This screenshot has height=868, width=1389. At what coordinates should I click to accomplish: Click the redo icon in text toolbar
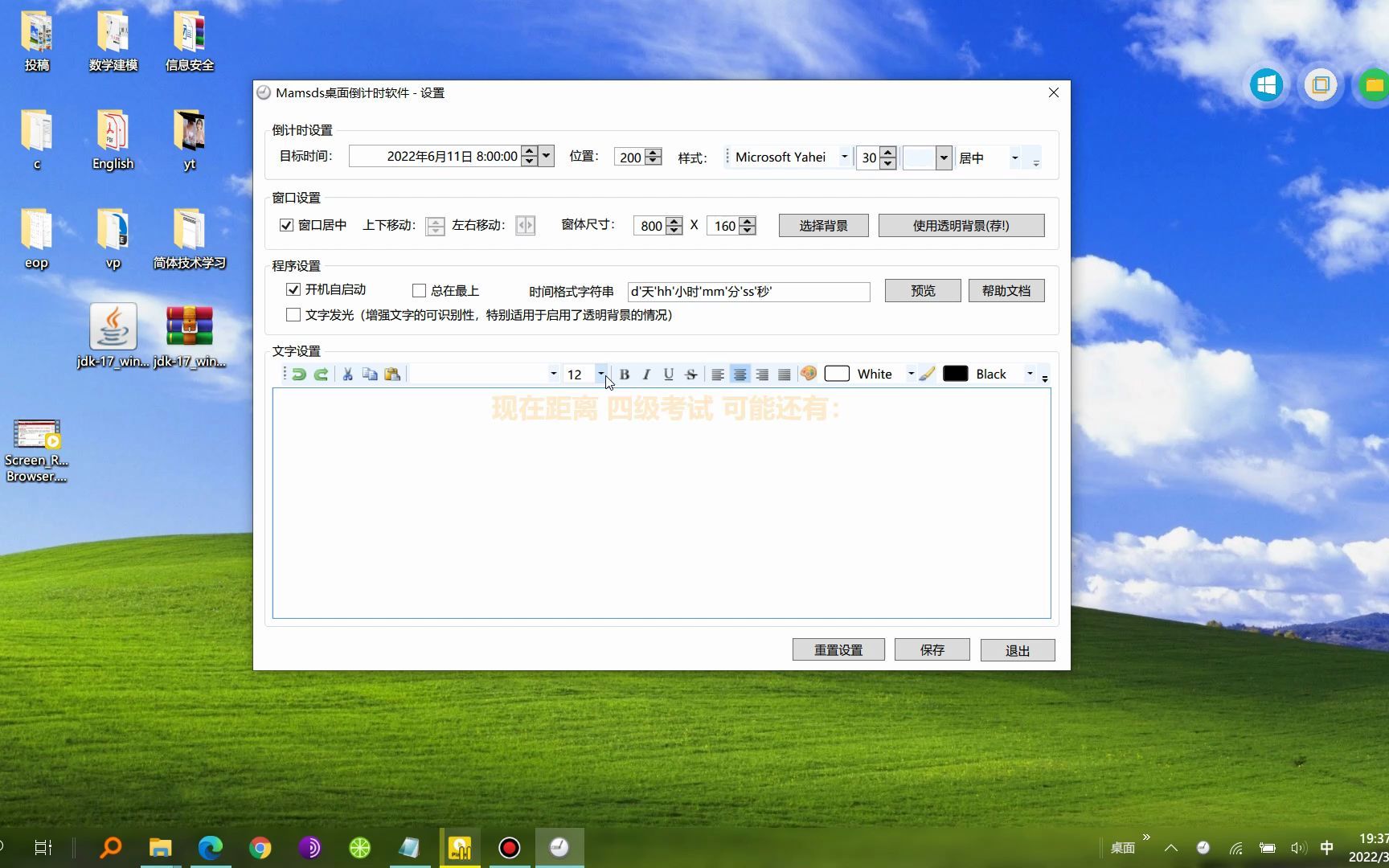pos(321,374)
